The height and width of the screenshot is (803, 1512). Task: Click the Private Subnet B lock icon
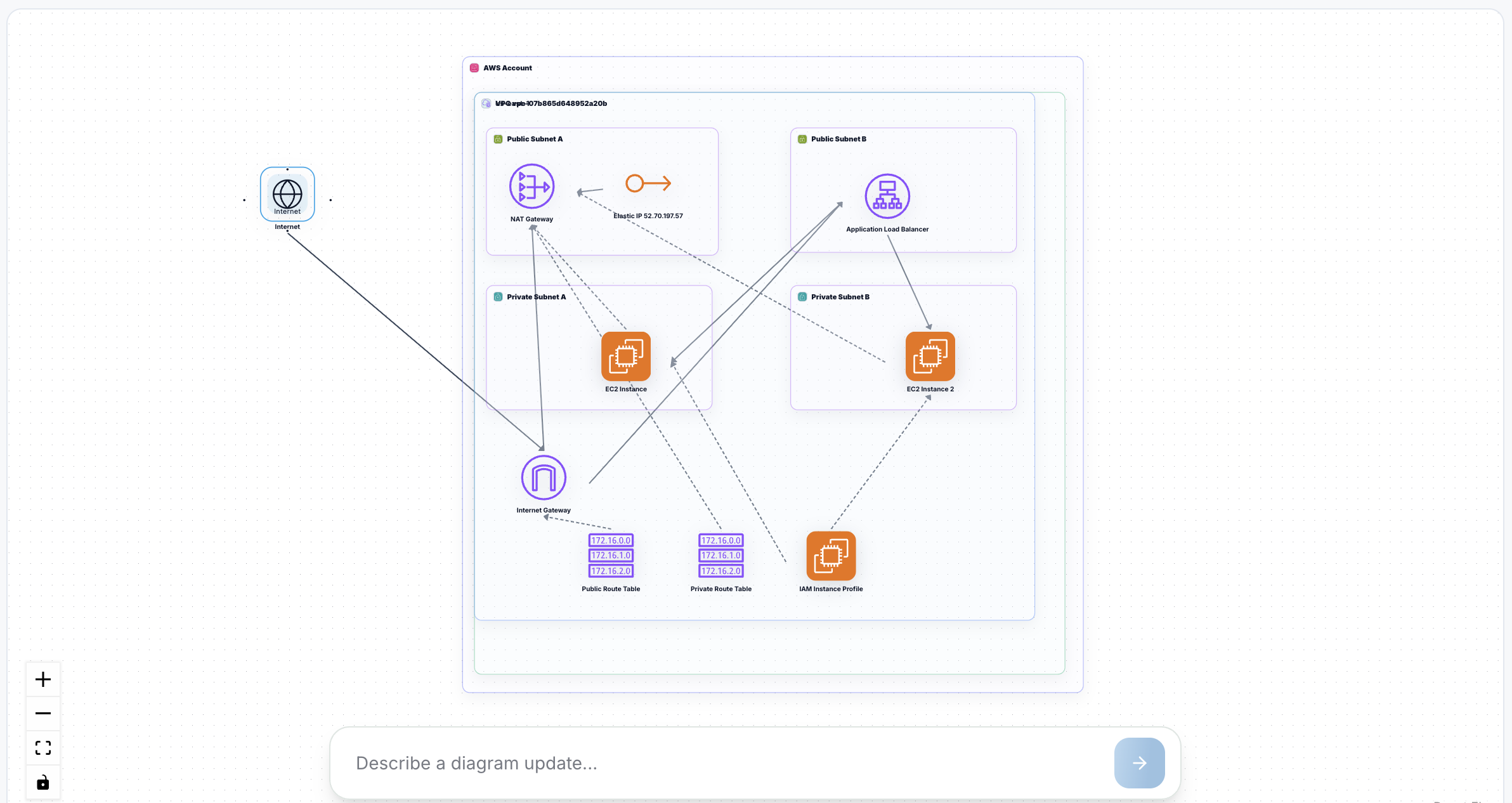pyautogui.click(x=802, y=297)
